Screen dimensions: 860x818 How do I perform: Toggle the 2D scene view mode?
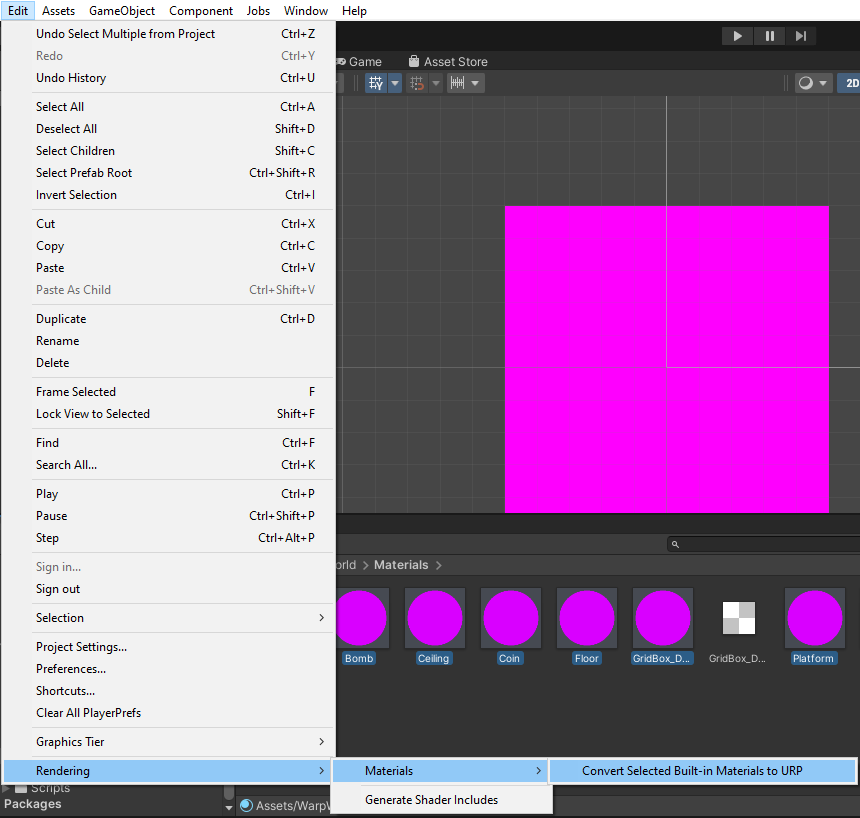[x=850, y=83]
